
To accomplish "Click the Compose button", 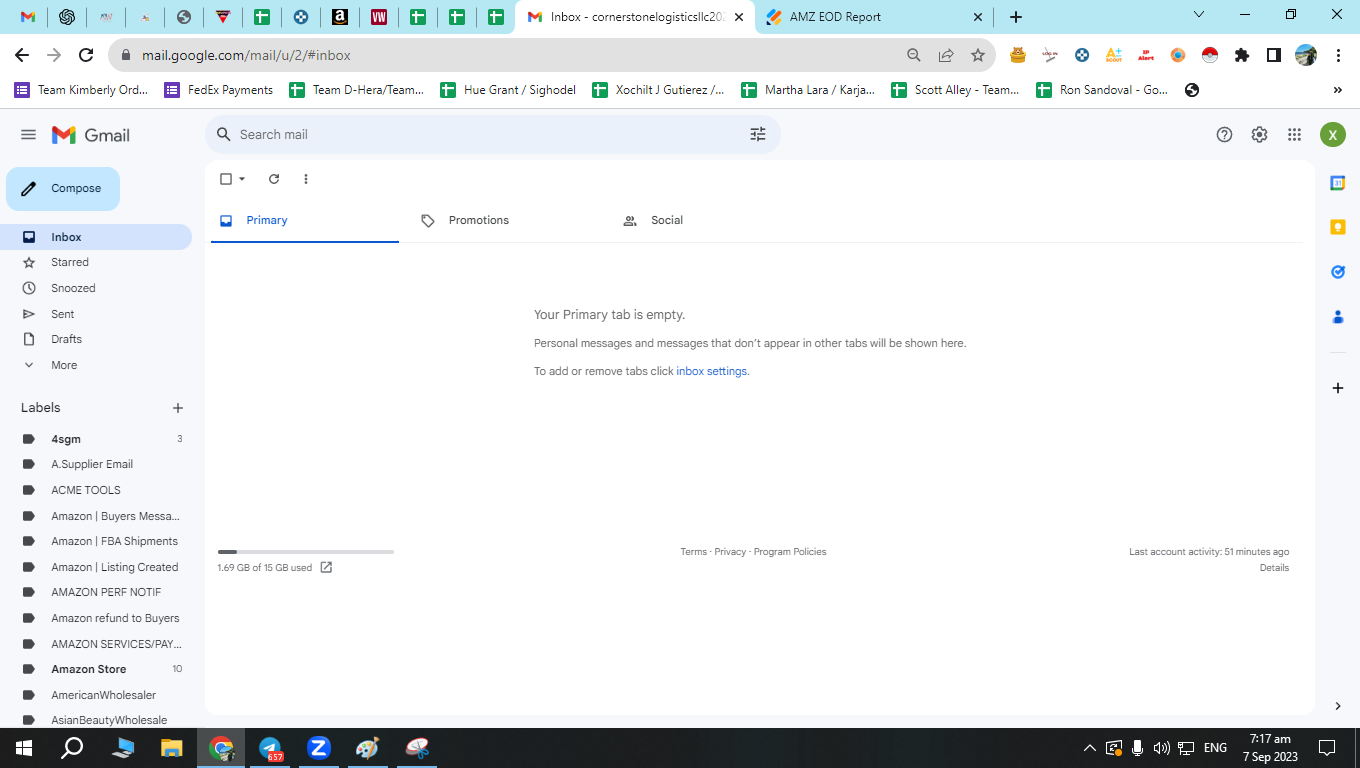I will [63, 189].
